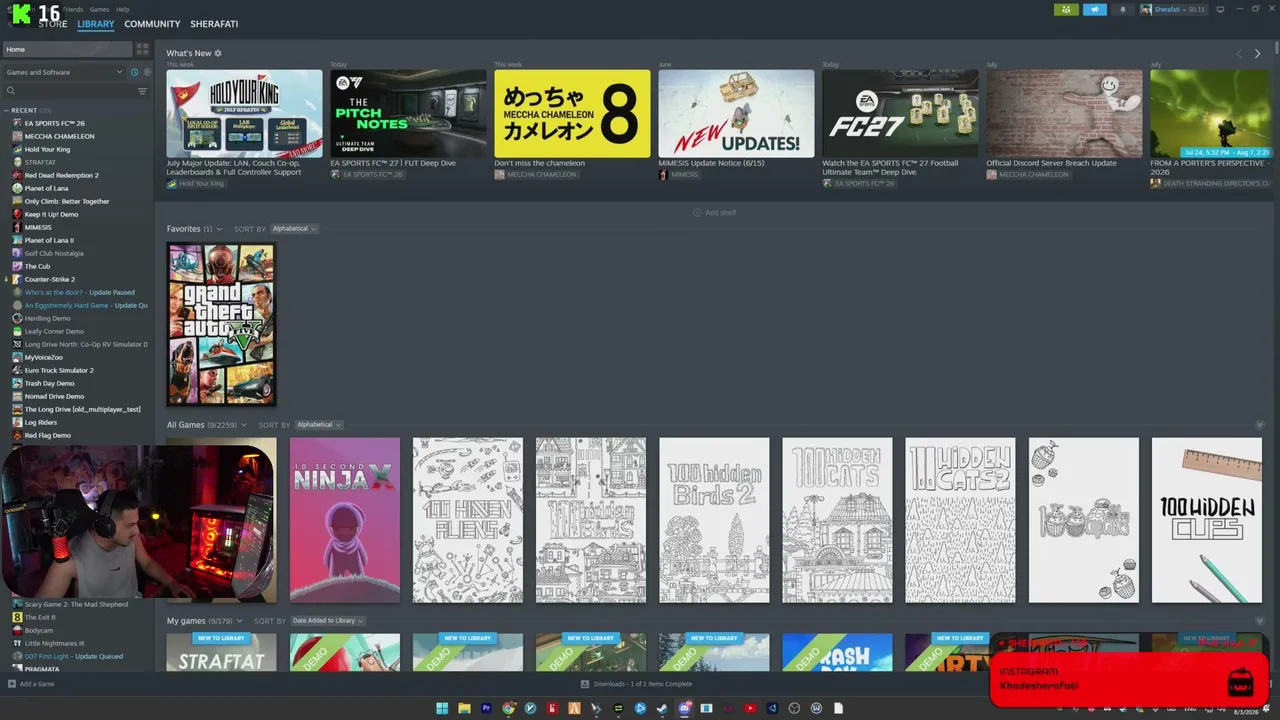This screenshot has height=720, width=1280.
Task: Click the Home button in sidebar
Action: pyautogui.click(x=67, y=49)
